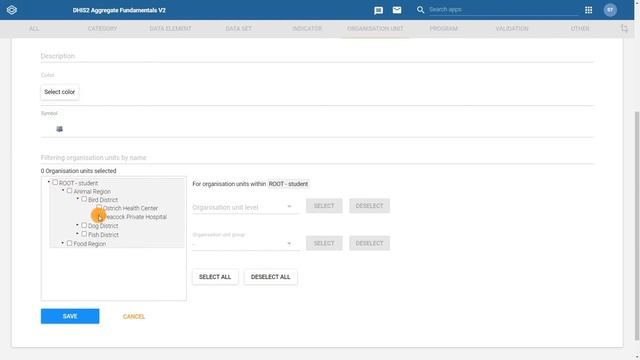This screenshot has width=640, height=360.
Task: Open the Organisation unit group dropdown
Action: coord(245,243)
